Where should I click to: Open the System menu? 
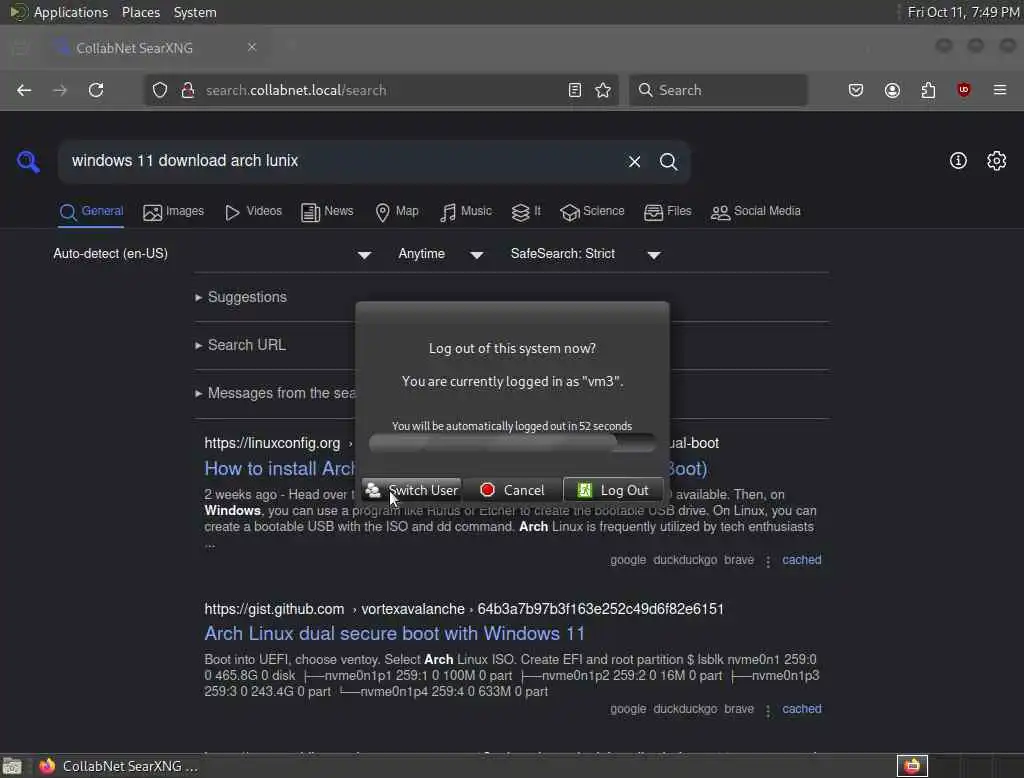[195, 12]
